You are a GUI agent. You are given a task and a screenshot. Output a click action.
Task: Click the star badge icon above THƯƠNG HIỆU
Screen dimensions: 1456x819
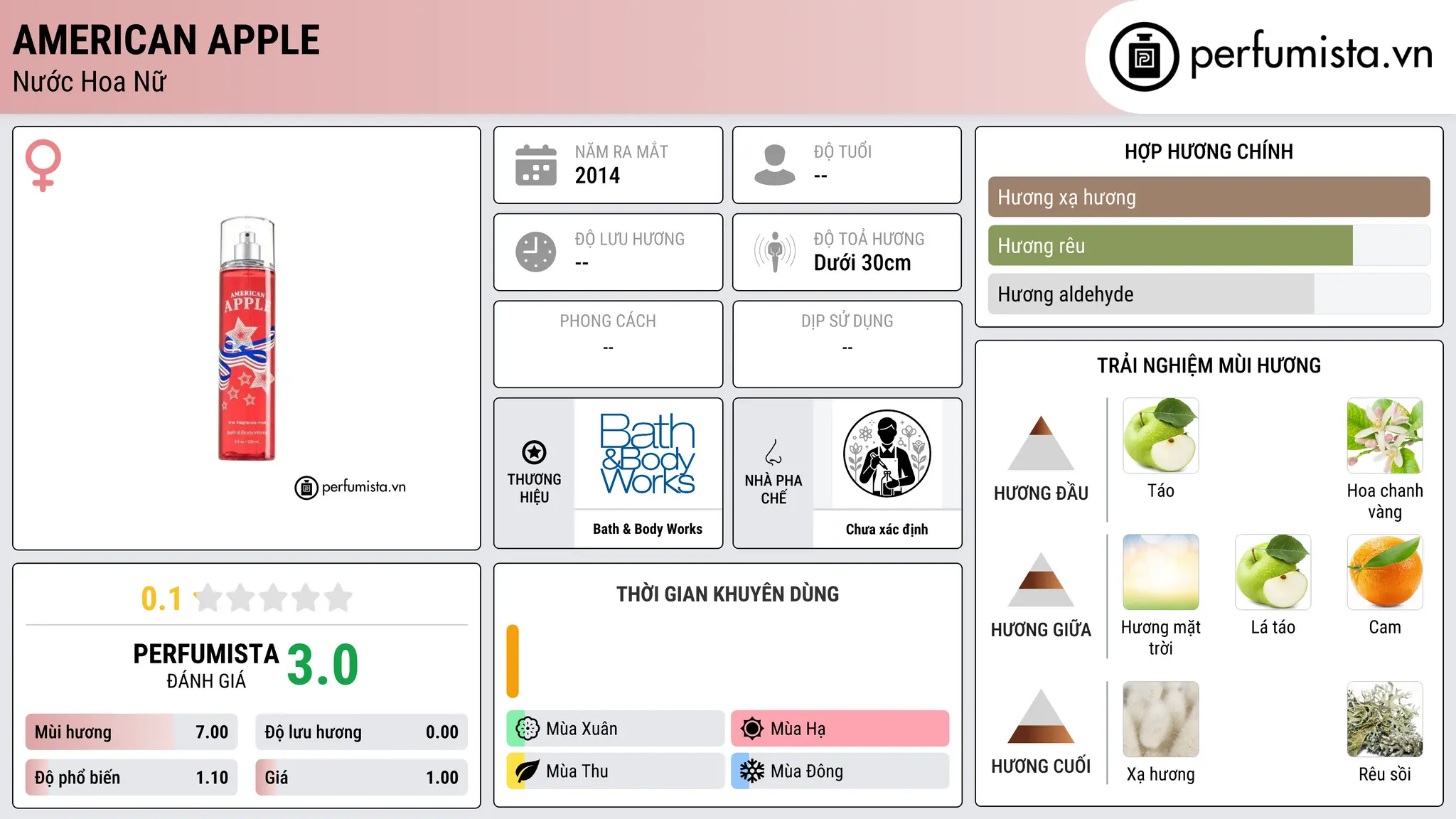click(x=534, y=452)
